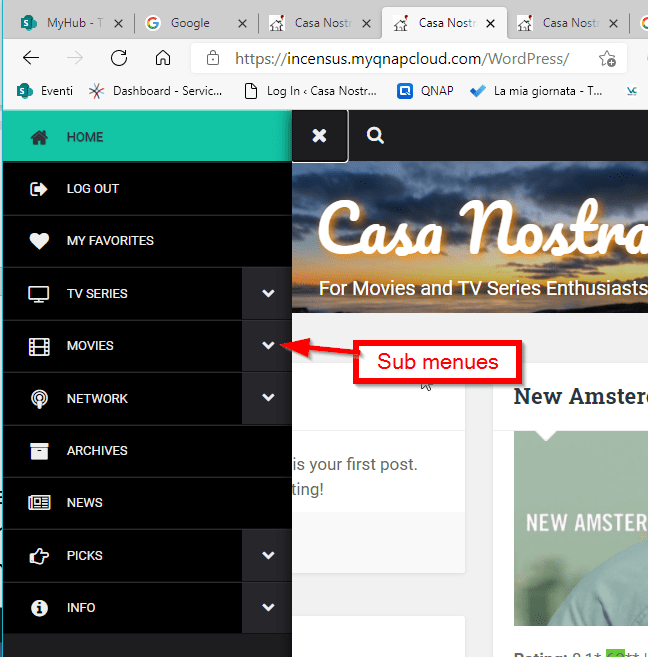
Task: Open La mia giornata bookmark
Action: coord(536,91)
